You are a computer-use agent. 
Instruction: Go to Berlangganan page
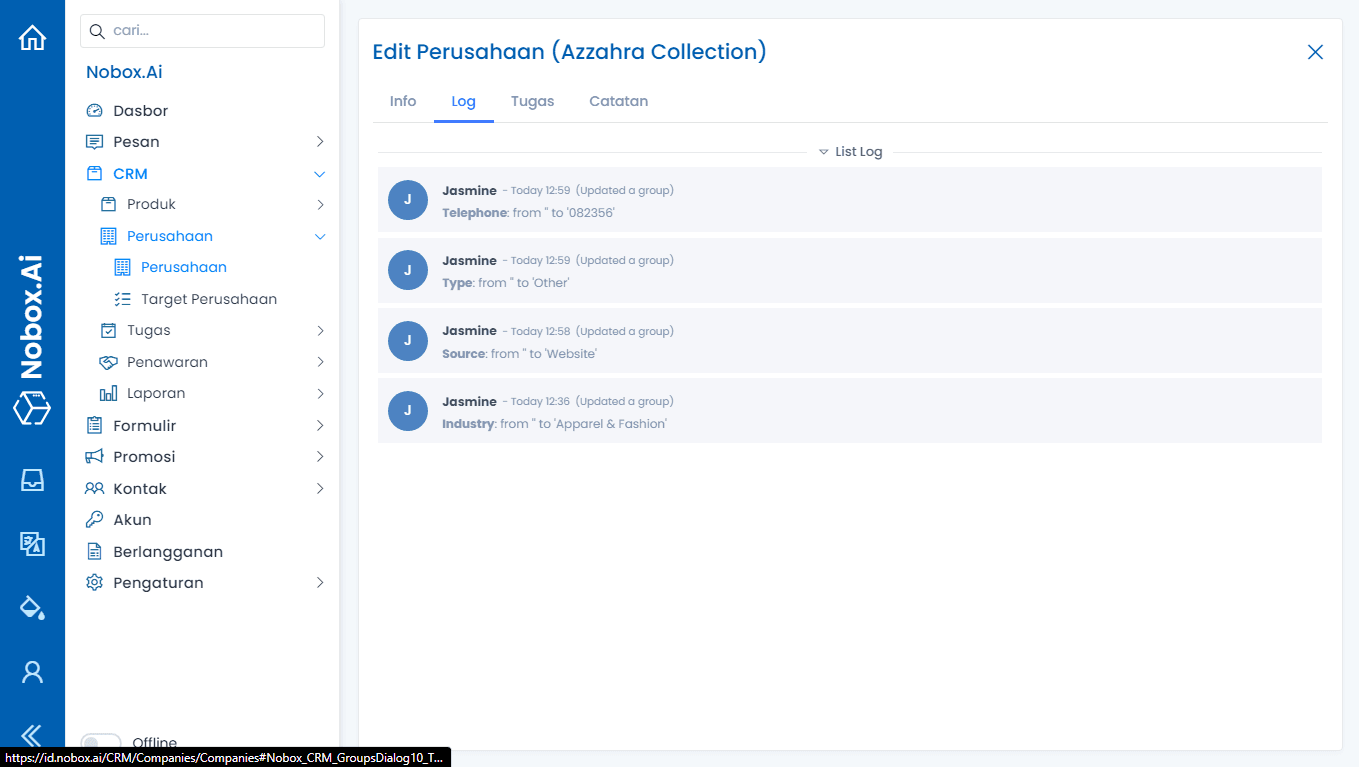point(167,552)
